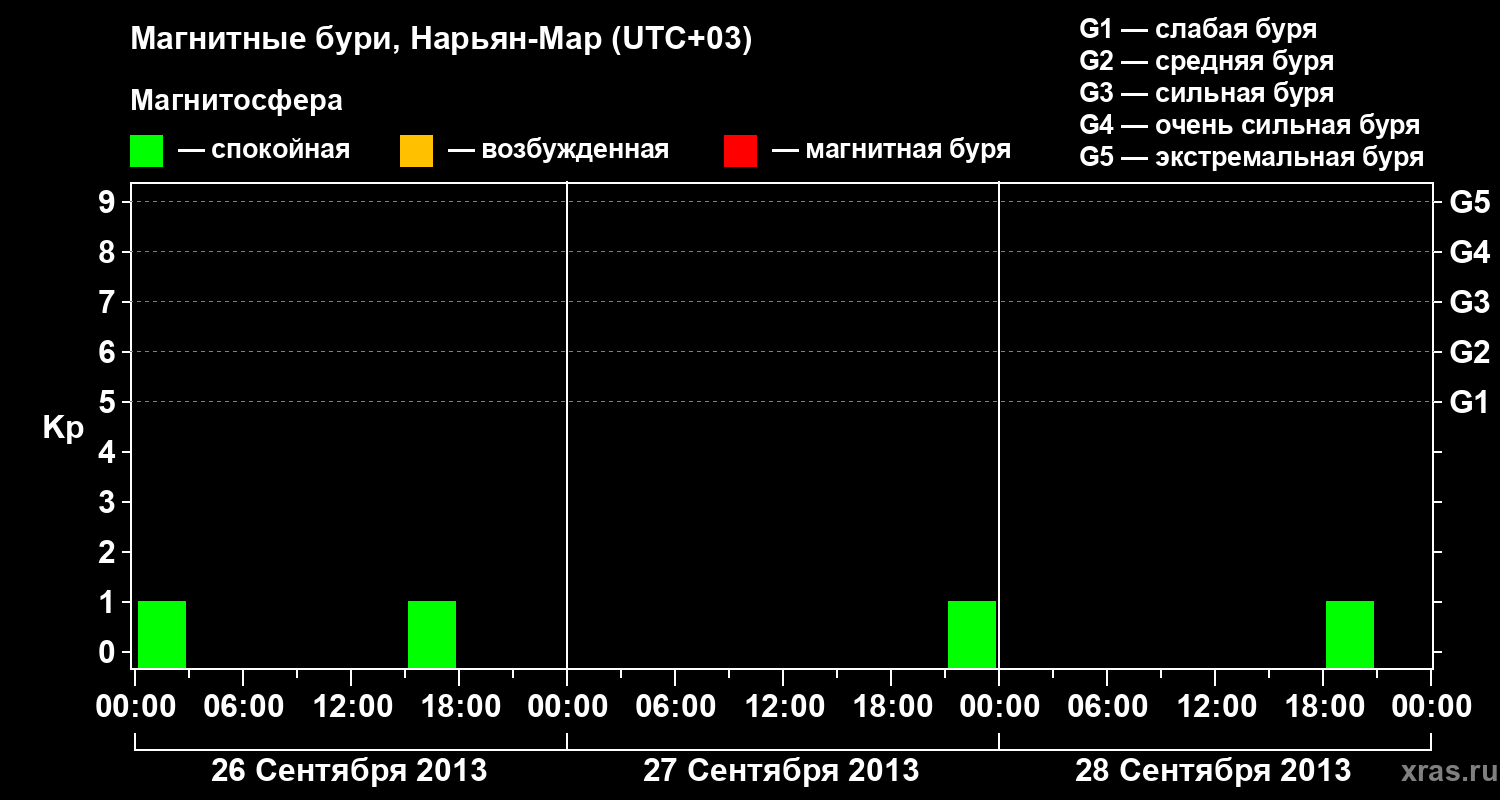
Task: Click the right-axis 'G4' storm level label
Action: [1470, 252]
